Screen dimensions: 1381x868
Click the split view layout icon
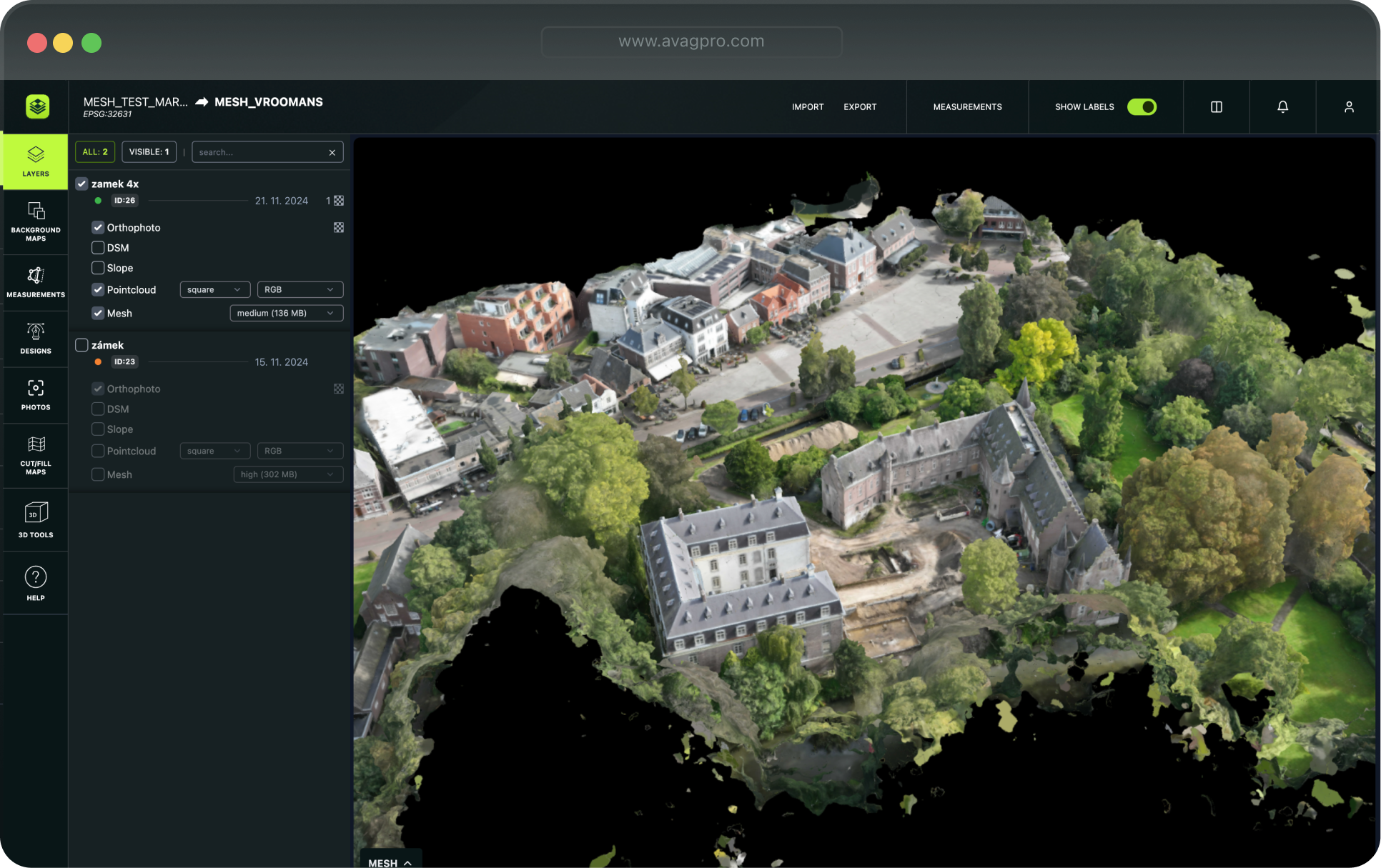[x=1216, y=107]
